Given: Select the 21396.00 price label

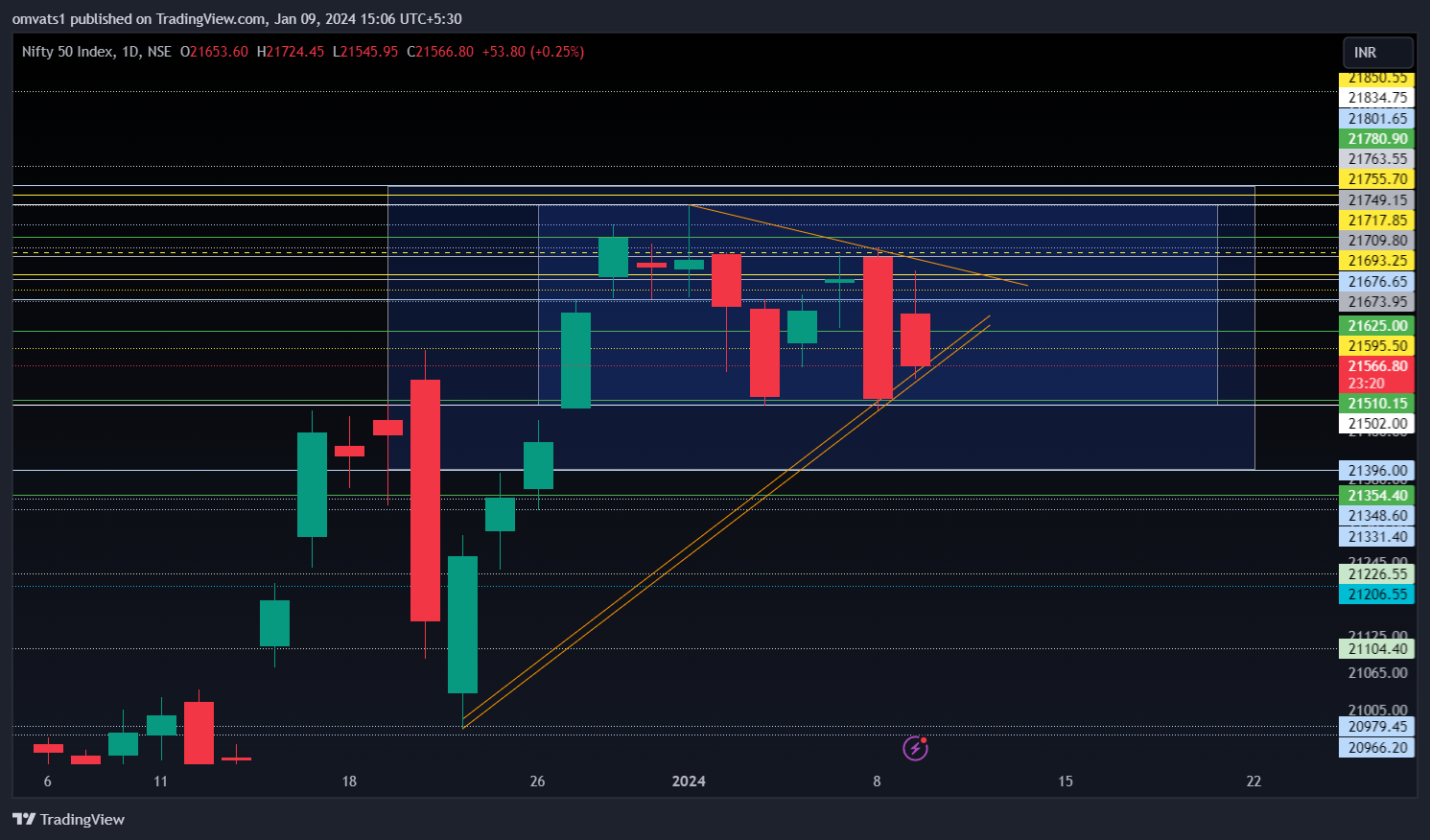Looking at the screenshot, I should [1377, 471].
